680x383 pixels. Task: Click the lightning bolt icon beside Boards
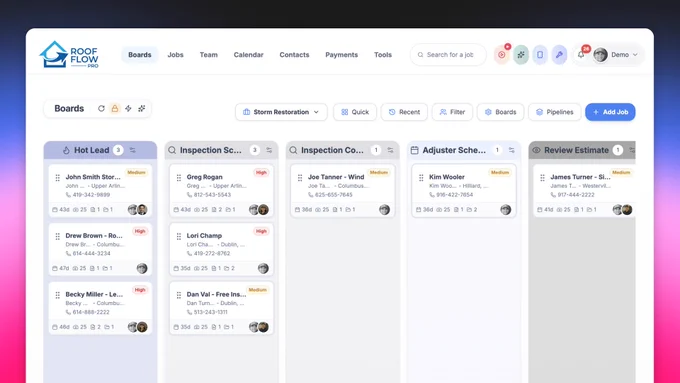[x=128, y=108]
